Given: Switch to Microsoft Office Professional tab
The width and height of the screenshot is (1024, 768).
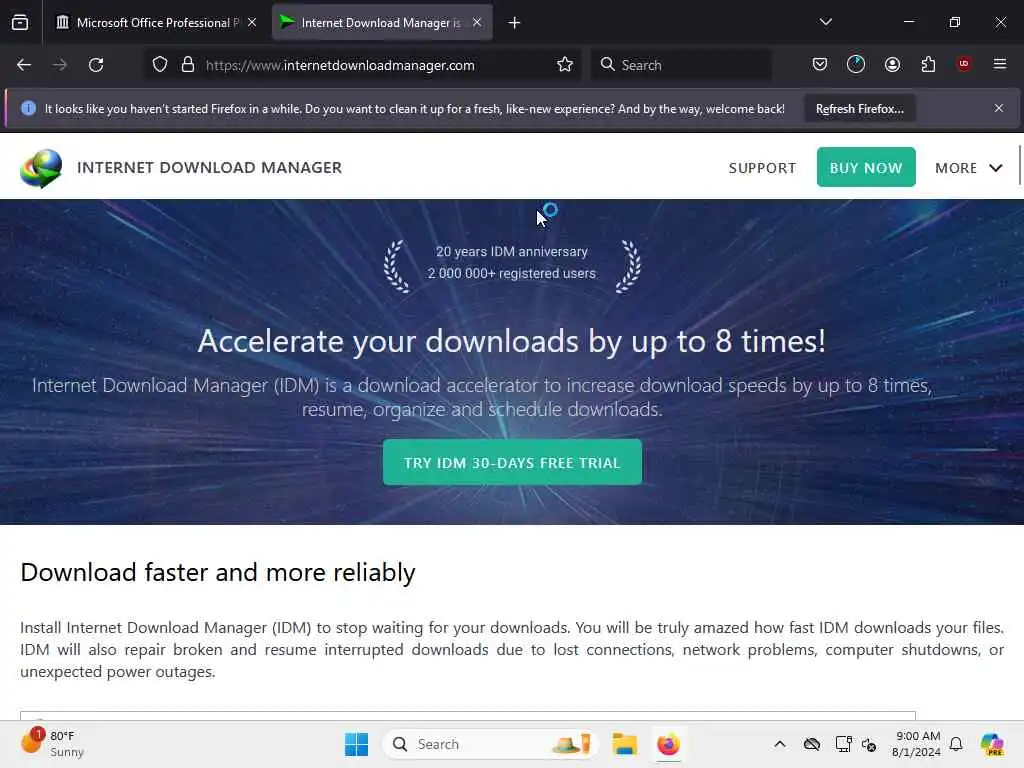Looking at the screenshot, I should tap(157, 22).
